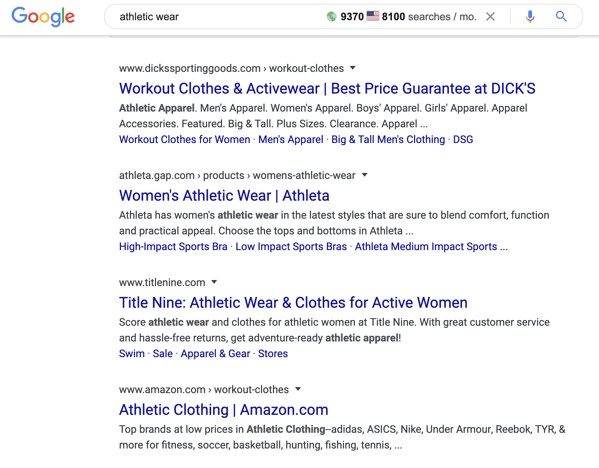This screenshot has height=468, width=599.
Task: Open 'Workout Clothes & Activewear' DICK'S result
Action: [x=327, y=89]
